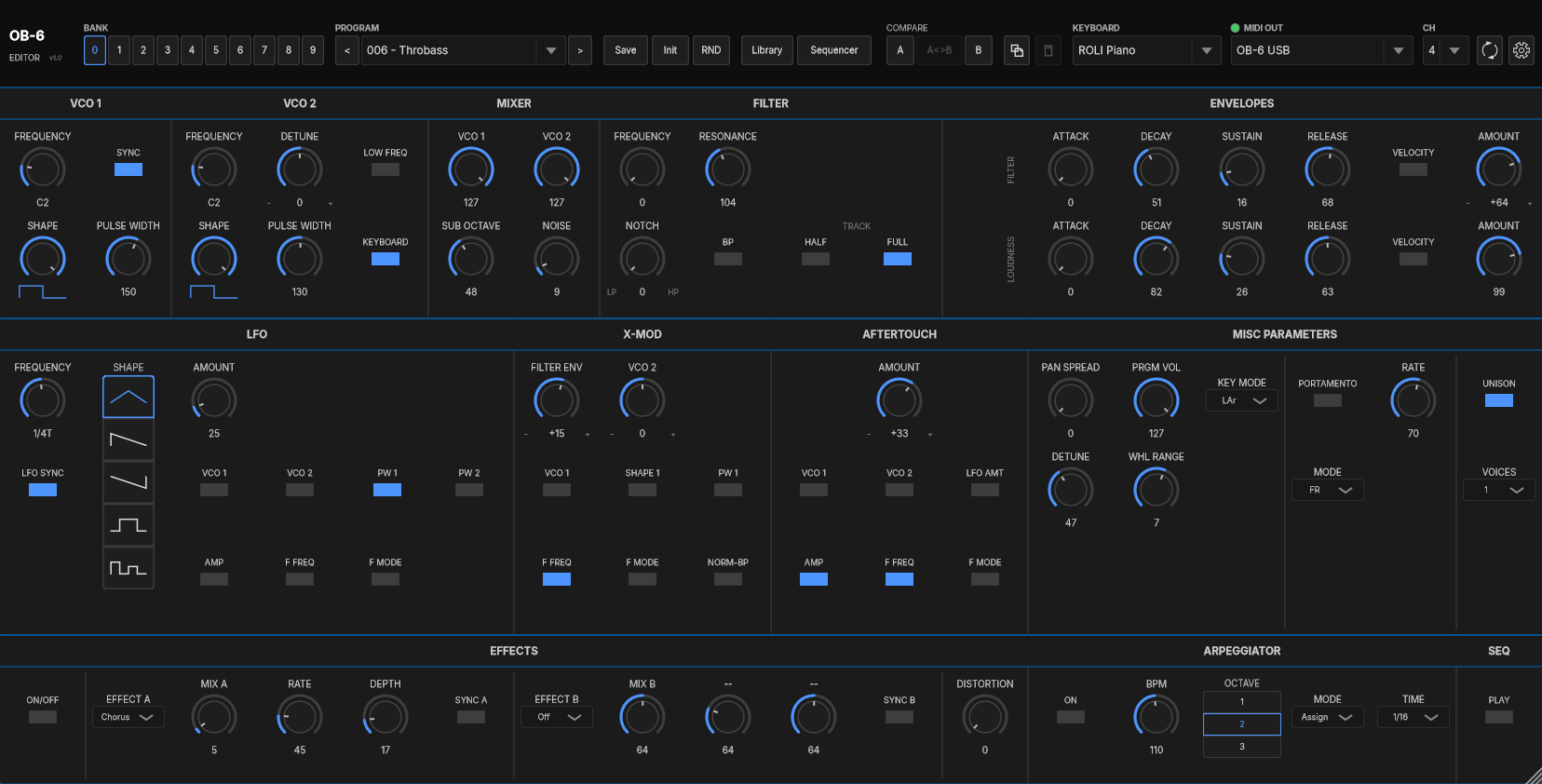Go to the next program arrow

(x=580, y=50)
